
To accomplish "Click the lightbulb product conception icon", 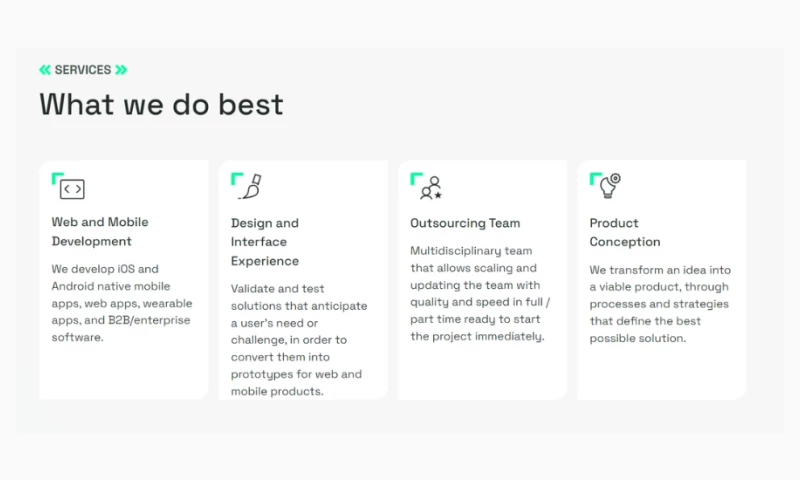I will 610,186.
